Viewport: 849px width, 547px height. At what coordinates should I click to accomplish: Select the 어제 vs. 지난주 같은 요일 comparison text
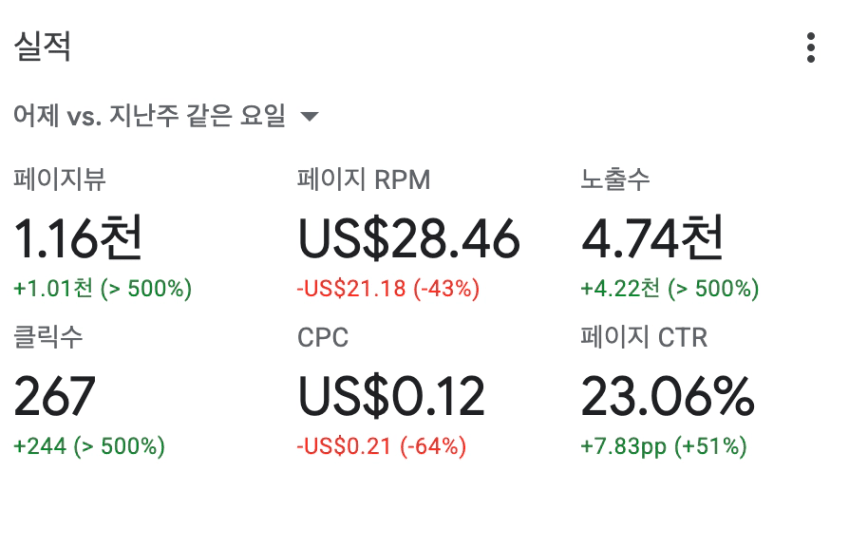coord(149,115)
